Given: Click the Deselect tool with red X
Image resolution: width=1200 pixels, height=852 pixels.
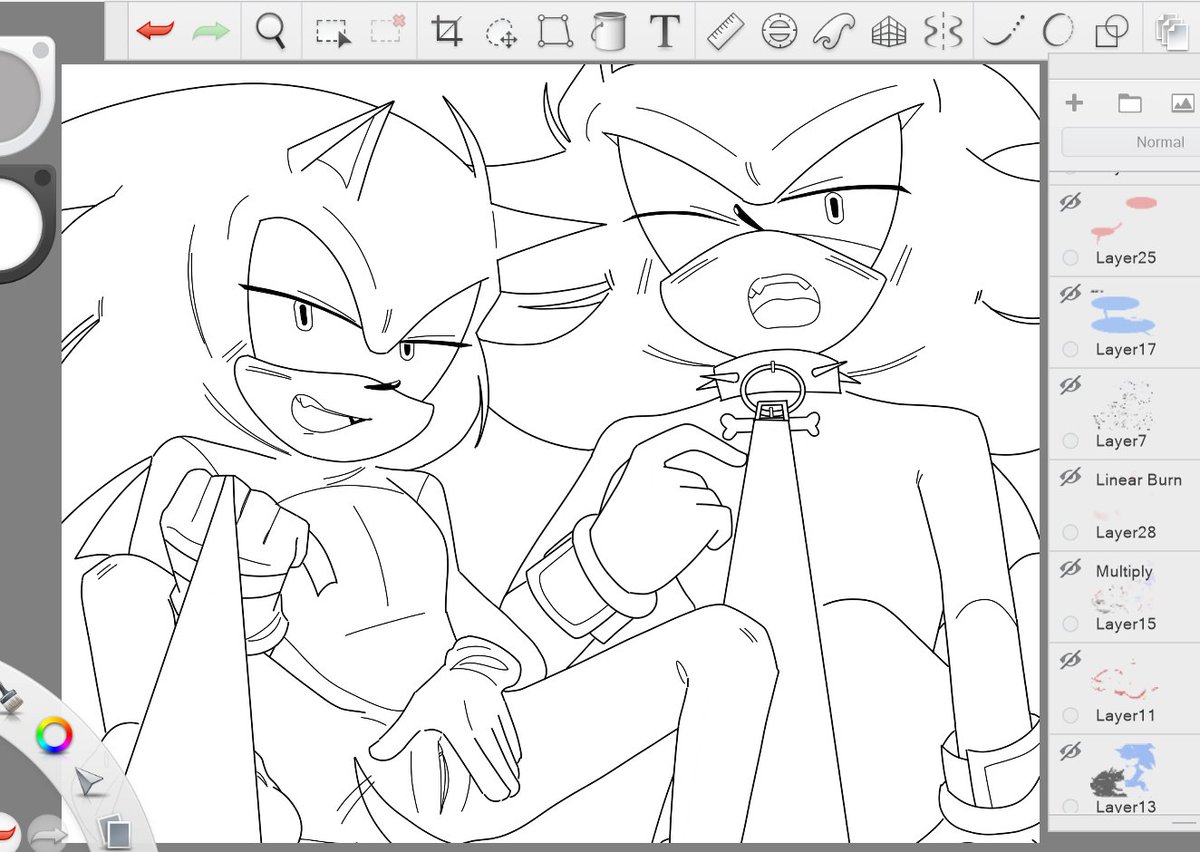Looking at the screenshot, I should coord(388,30).
